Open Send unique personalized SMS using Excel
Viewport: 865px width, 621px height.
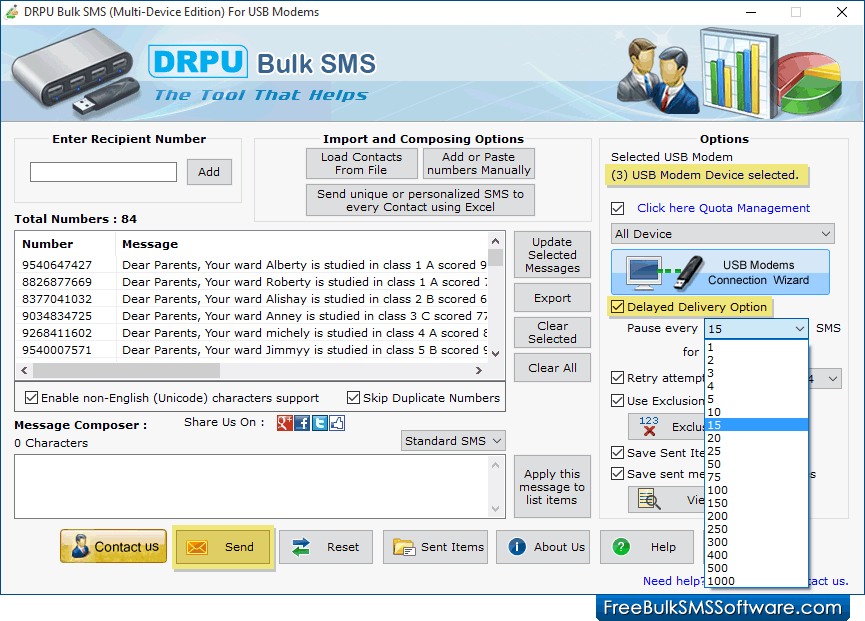420,200
